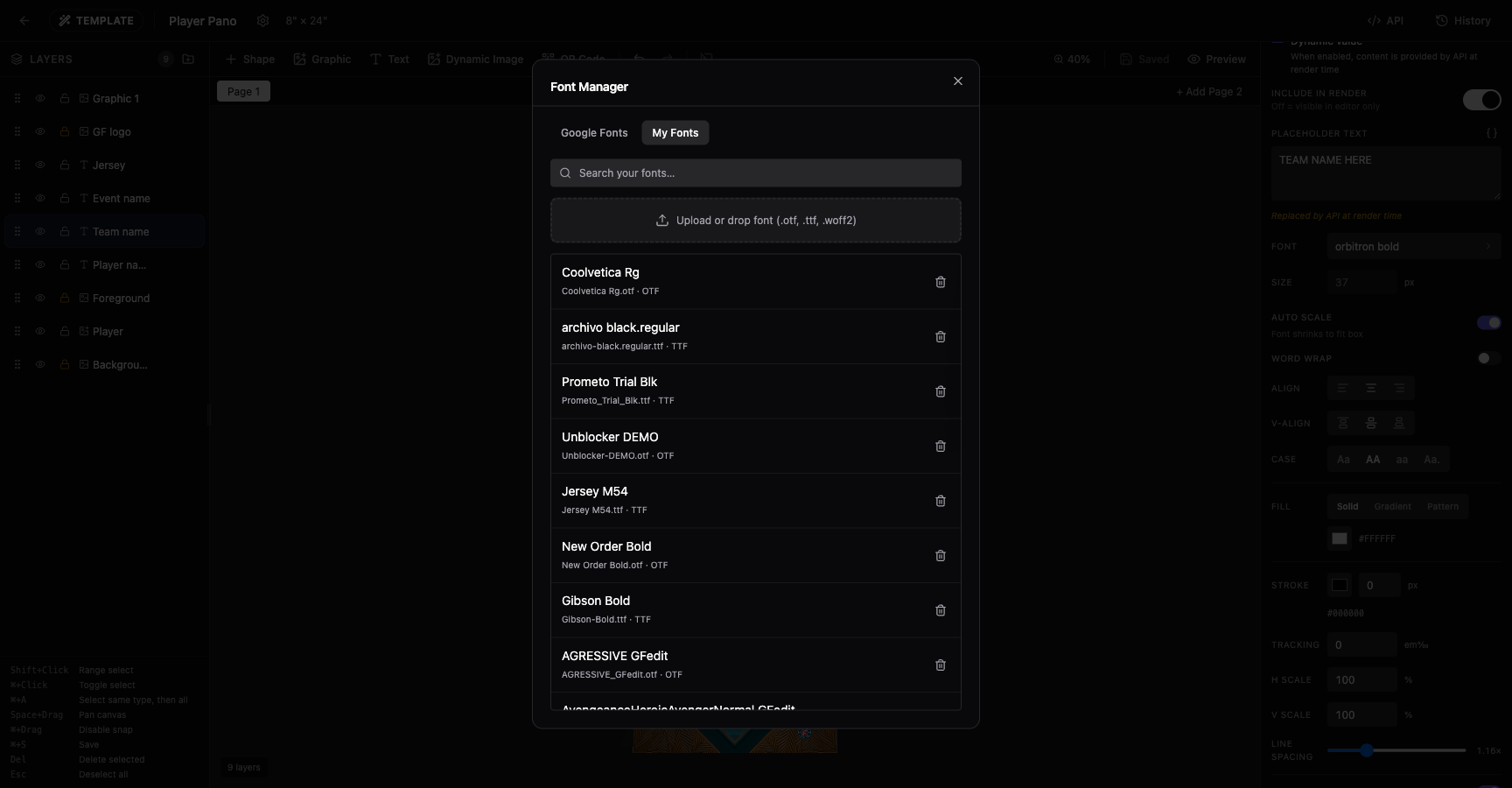Set vertical align to top
The image size is (1512, 788).
pyautogui.click(x=1342, y=423)
